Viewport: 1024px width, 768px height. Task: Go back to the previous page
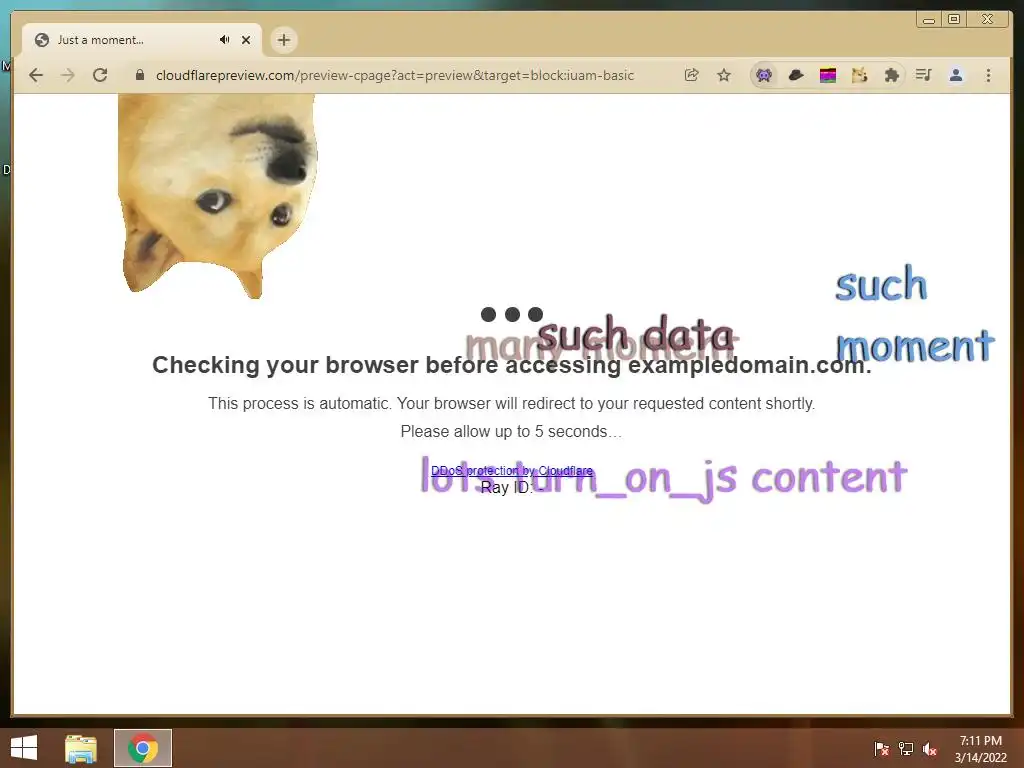[x=36, y=75]
